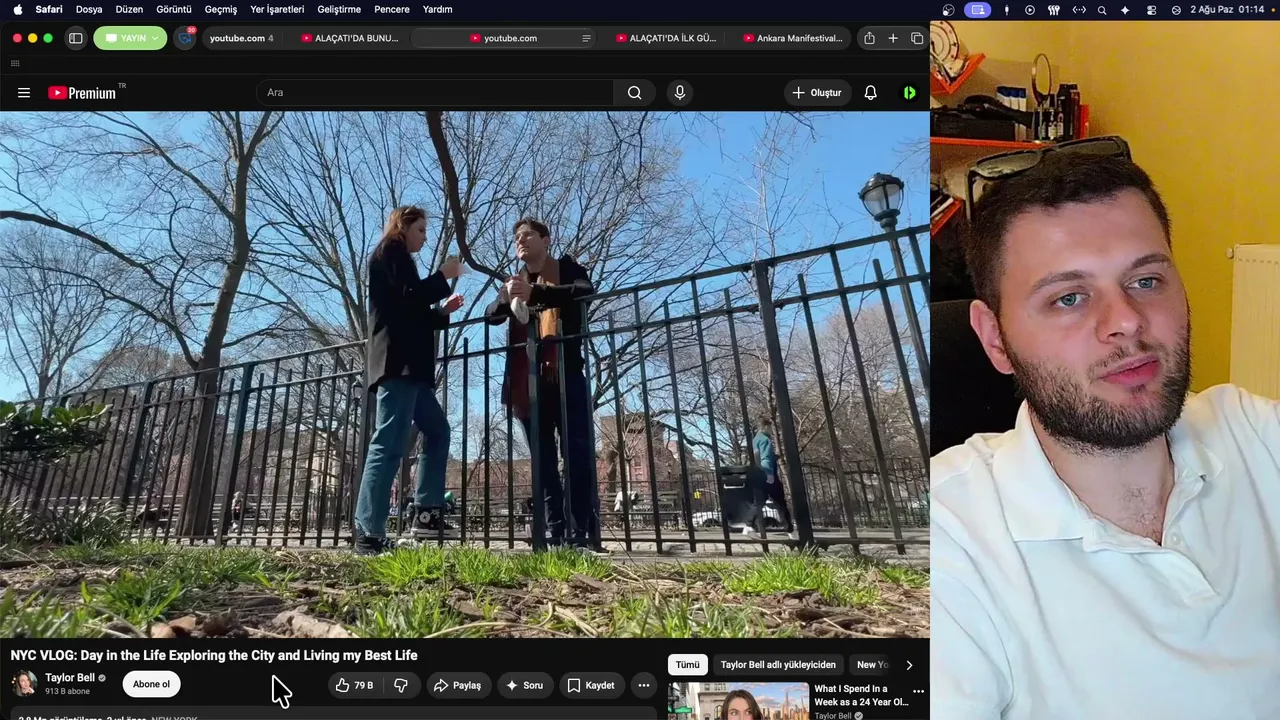Screen dimensions: 1280x720
Task: Click the play circle menu bar icon
Action: tap(1030, 10)
